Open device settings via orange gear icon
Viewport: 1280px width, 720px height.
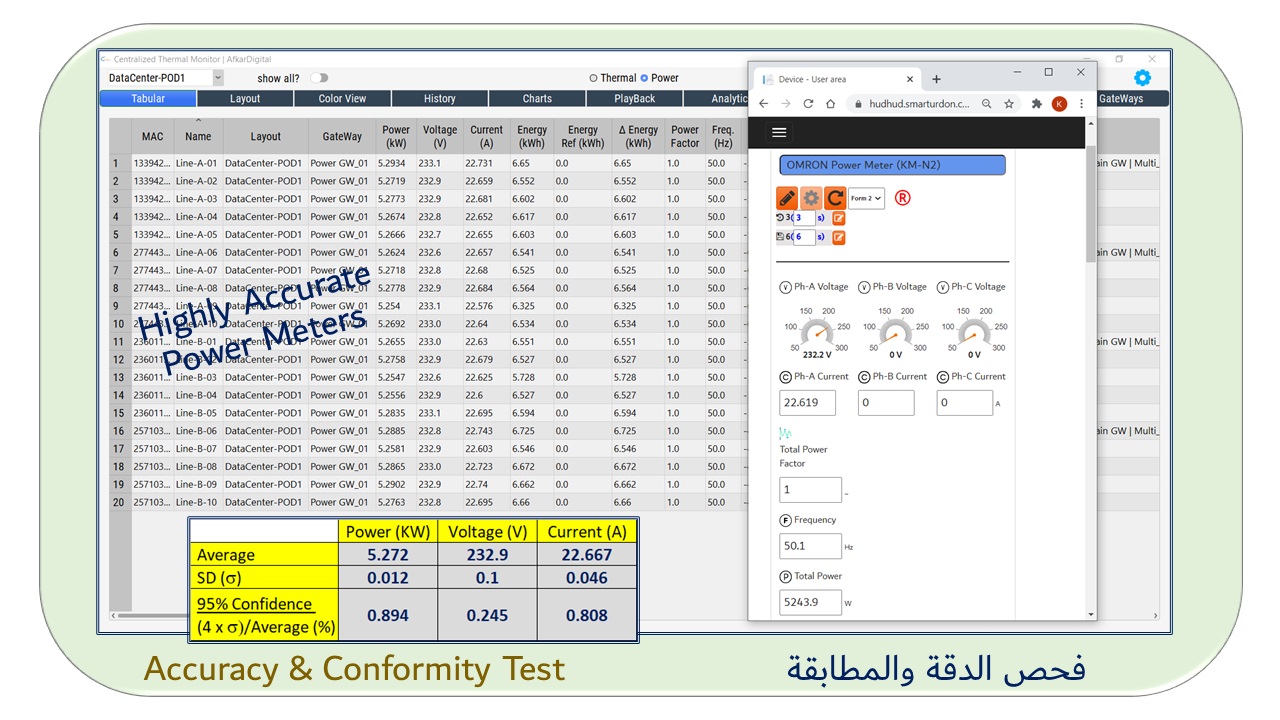[x=811, y=198]
